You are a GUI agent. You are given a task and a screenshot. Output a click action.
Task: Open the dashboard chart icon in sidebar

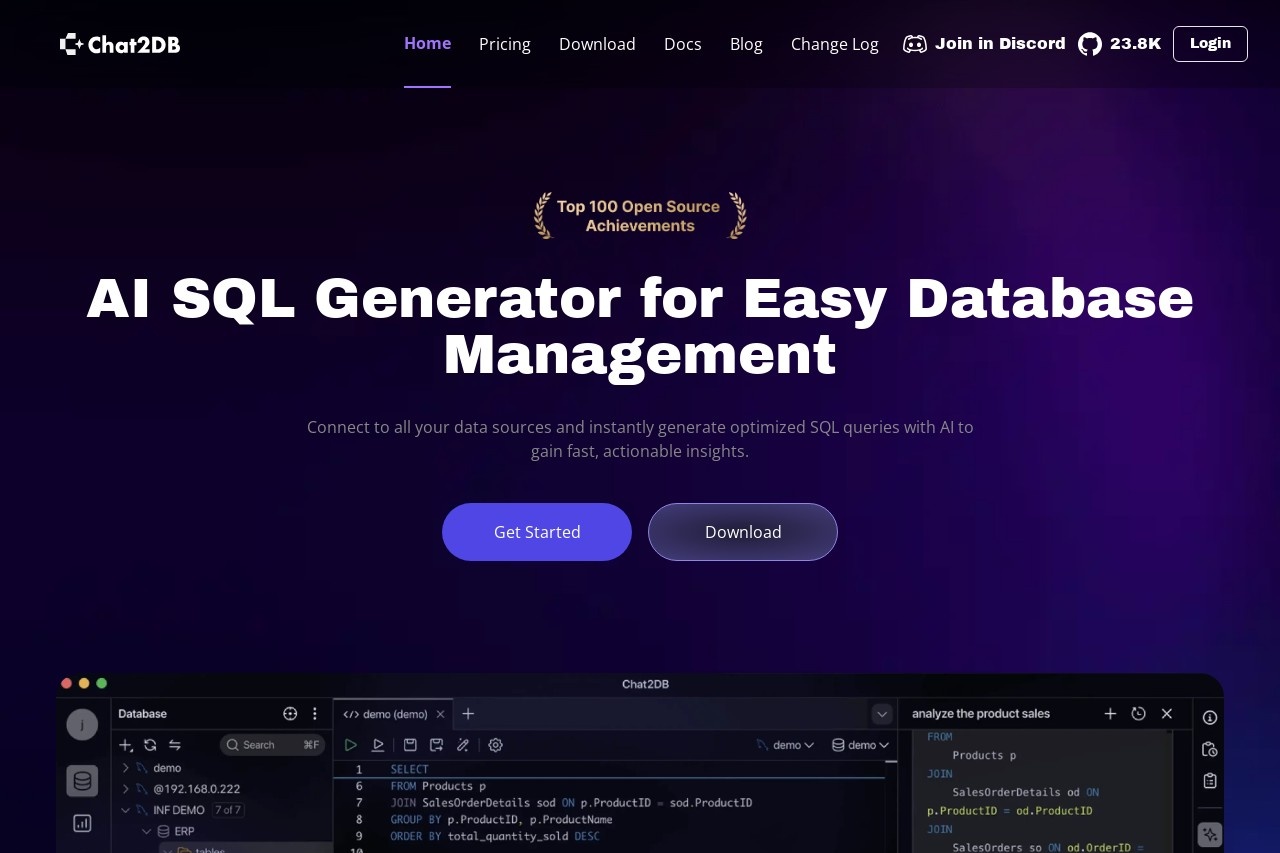(82, 823)
